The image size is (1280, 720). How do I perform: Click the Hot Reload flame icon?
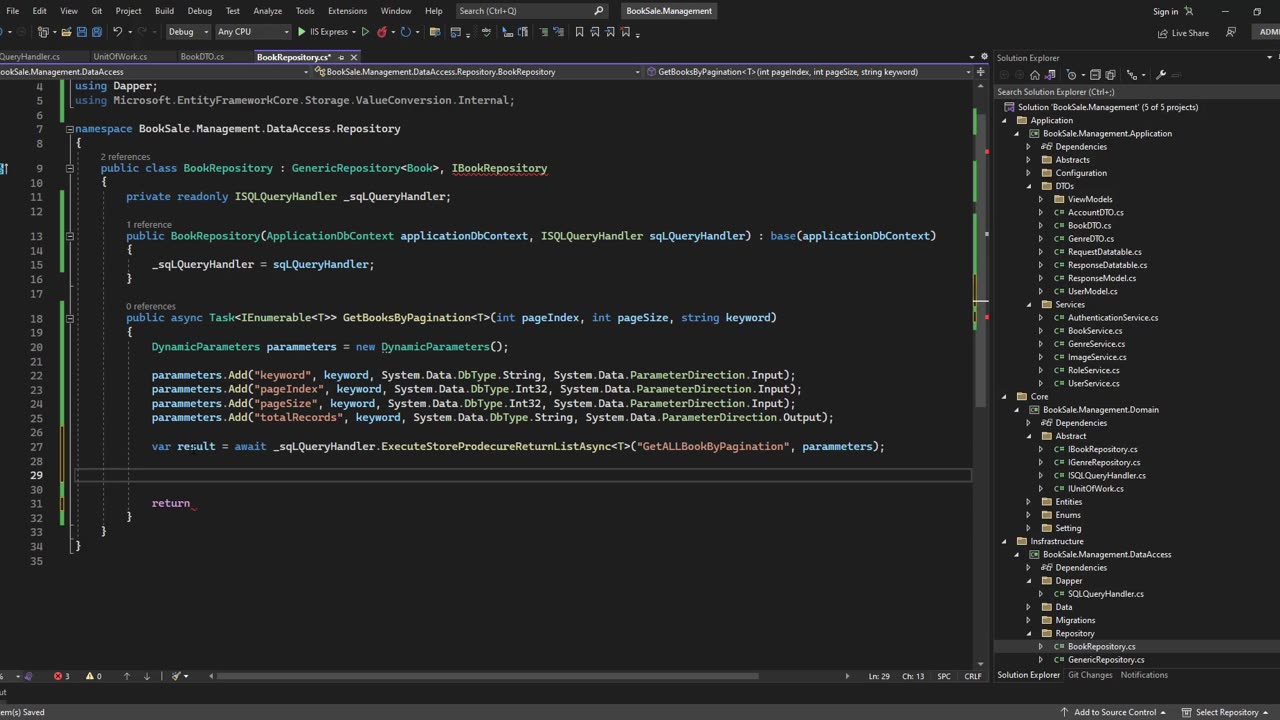[x=381, y=32]
